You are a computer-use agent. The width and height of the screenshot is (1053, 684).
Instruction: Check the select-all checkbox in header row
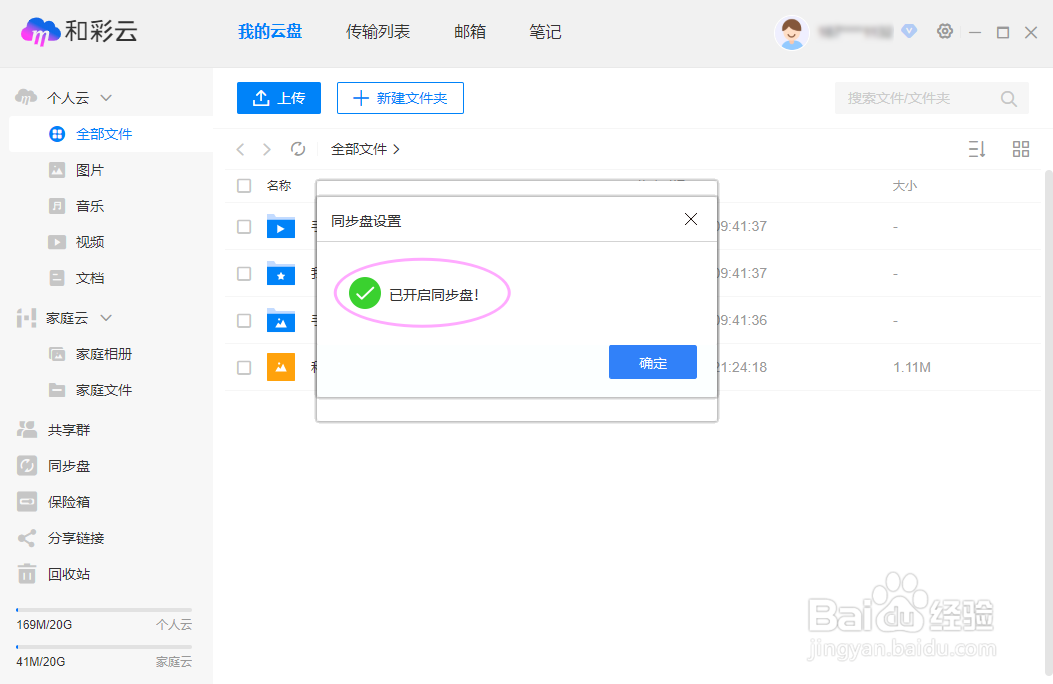pos(243,185)
